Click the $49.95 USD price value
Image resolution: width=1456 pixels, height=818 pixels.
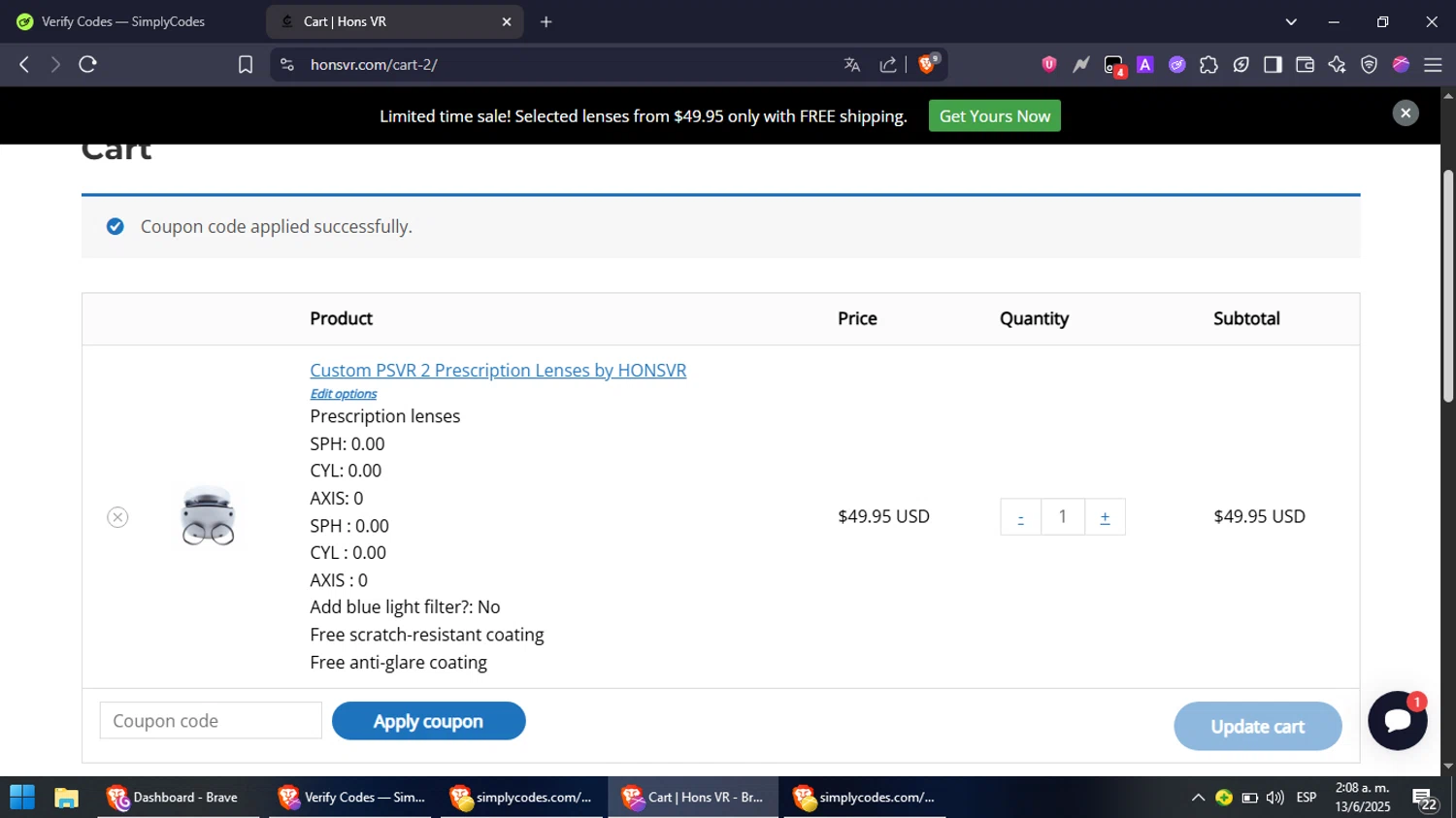883,517
